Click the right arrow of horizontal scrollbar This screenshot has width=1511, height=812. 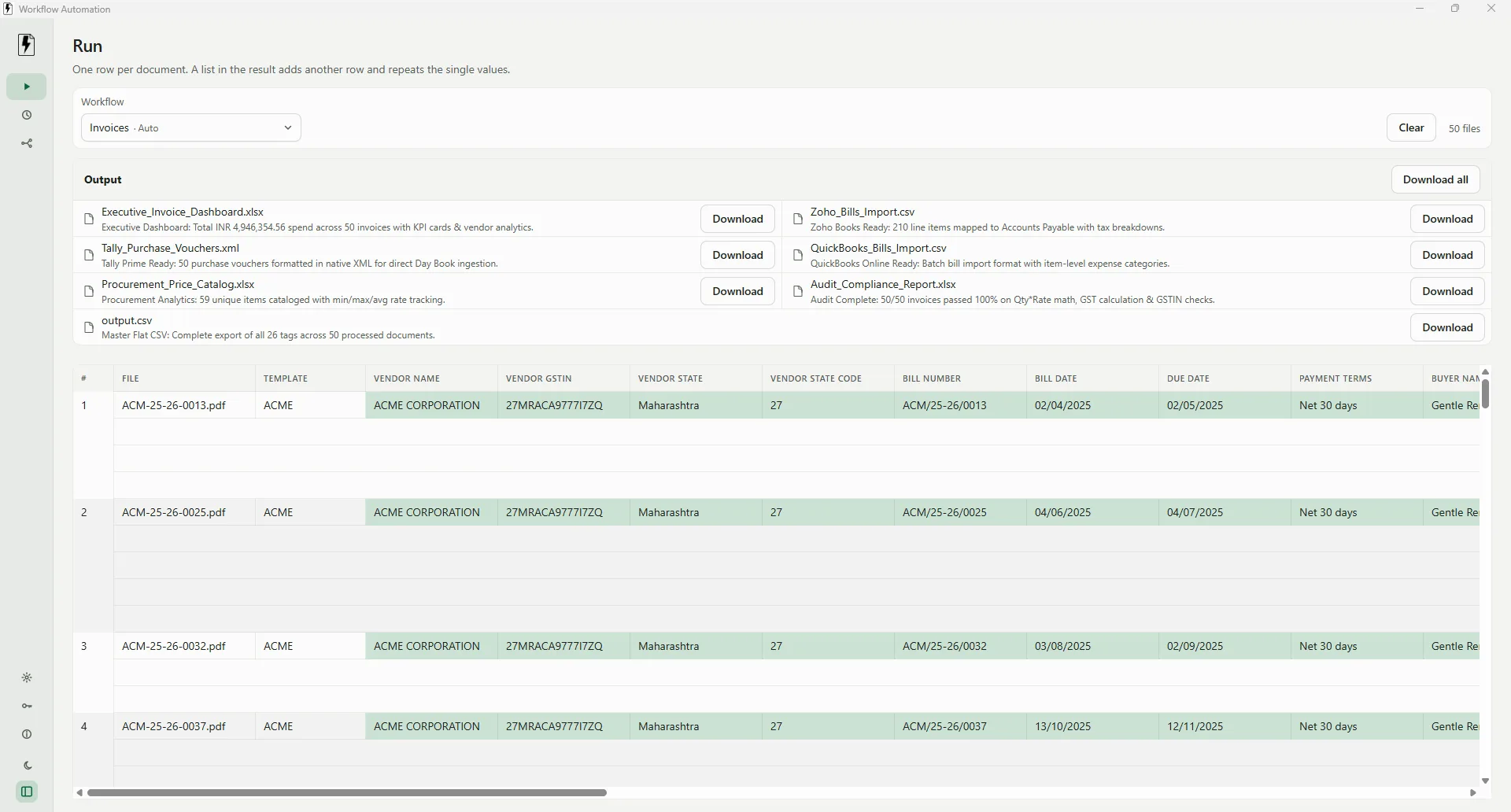1473,792
